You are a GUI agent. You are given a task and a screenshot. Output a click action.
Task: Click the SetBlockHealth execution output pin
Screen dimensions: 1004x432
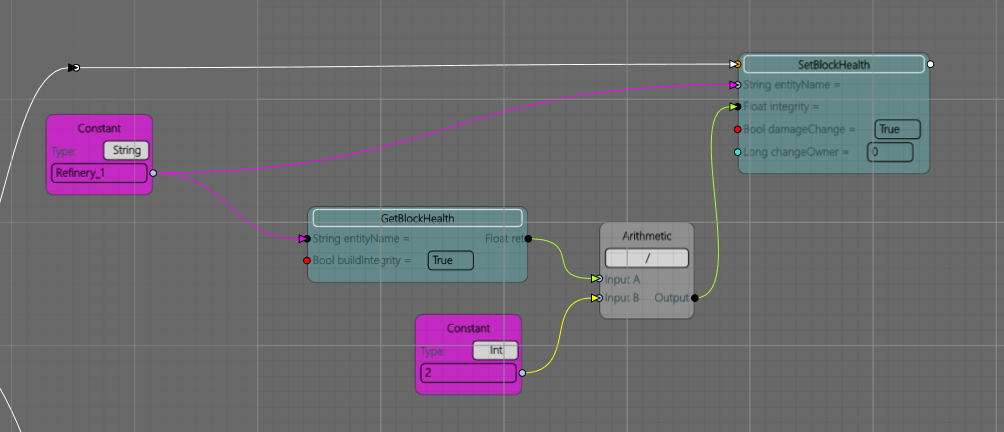pyautogui.click(x=931, y=65)
